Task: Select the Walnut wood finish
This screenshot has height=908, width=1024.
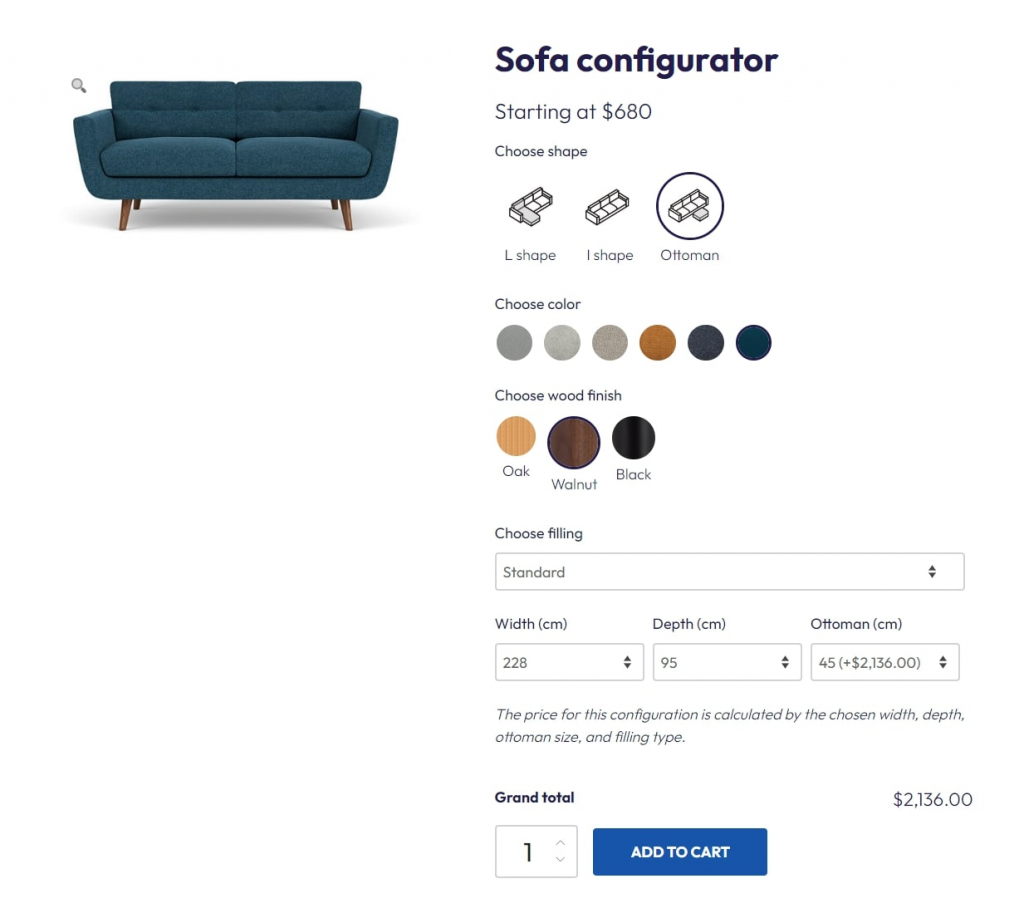Action: pos(573,441)
